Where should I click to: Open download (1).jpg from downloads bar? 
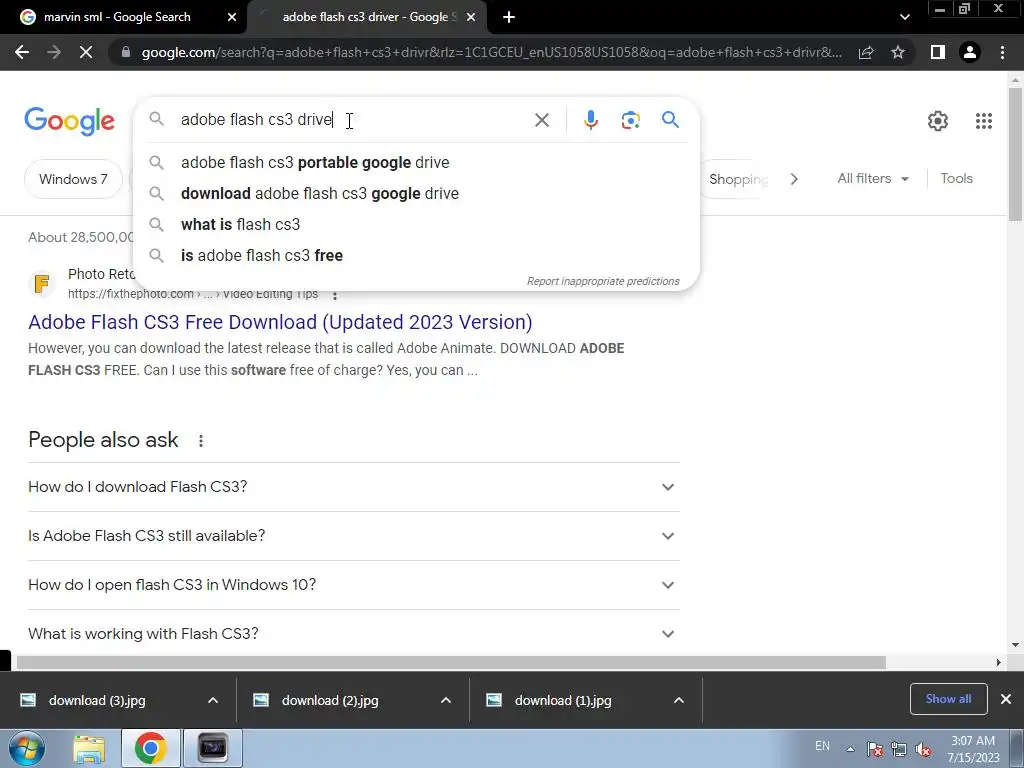(x=563, y=701)
